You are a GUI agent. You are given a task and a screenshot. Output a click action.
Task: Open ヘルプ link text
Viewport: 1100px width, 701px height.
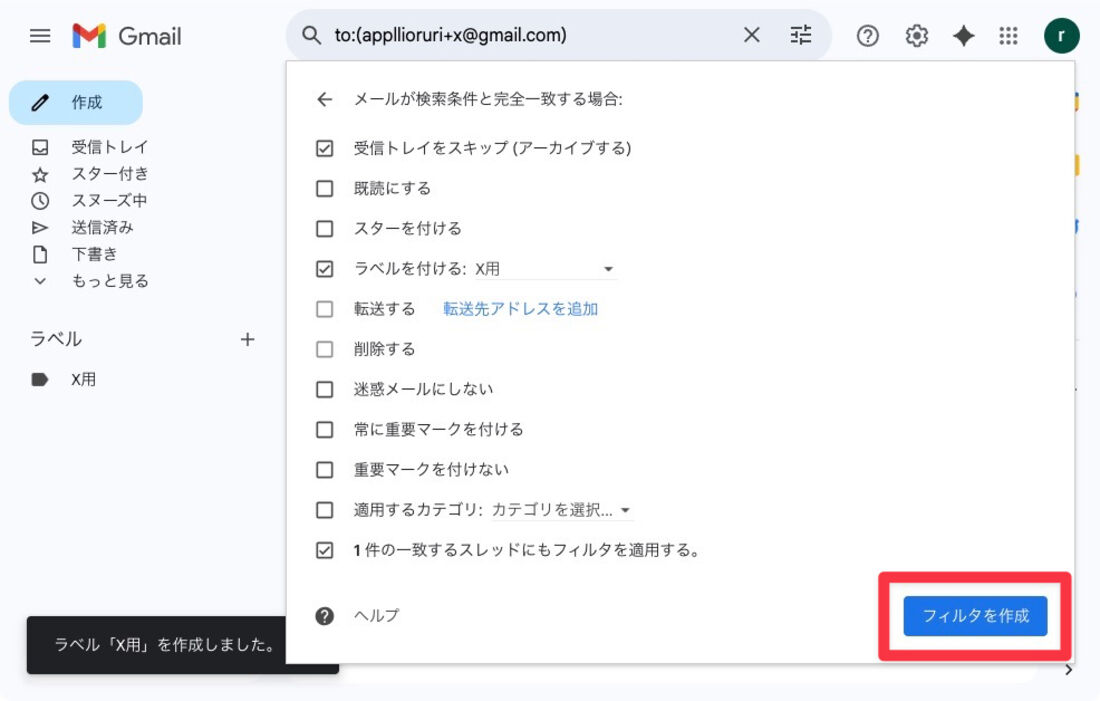(377, 616)
